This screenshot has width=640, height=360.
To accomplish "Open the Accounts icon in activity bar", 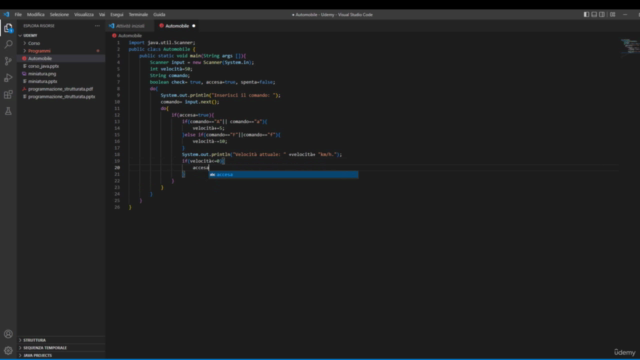I will coord(8,334).
